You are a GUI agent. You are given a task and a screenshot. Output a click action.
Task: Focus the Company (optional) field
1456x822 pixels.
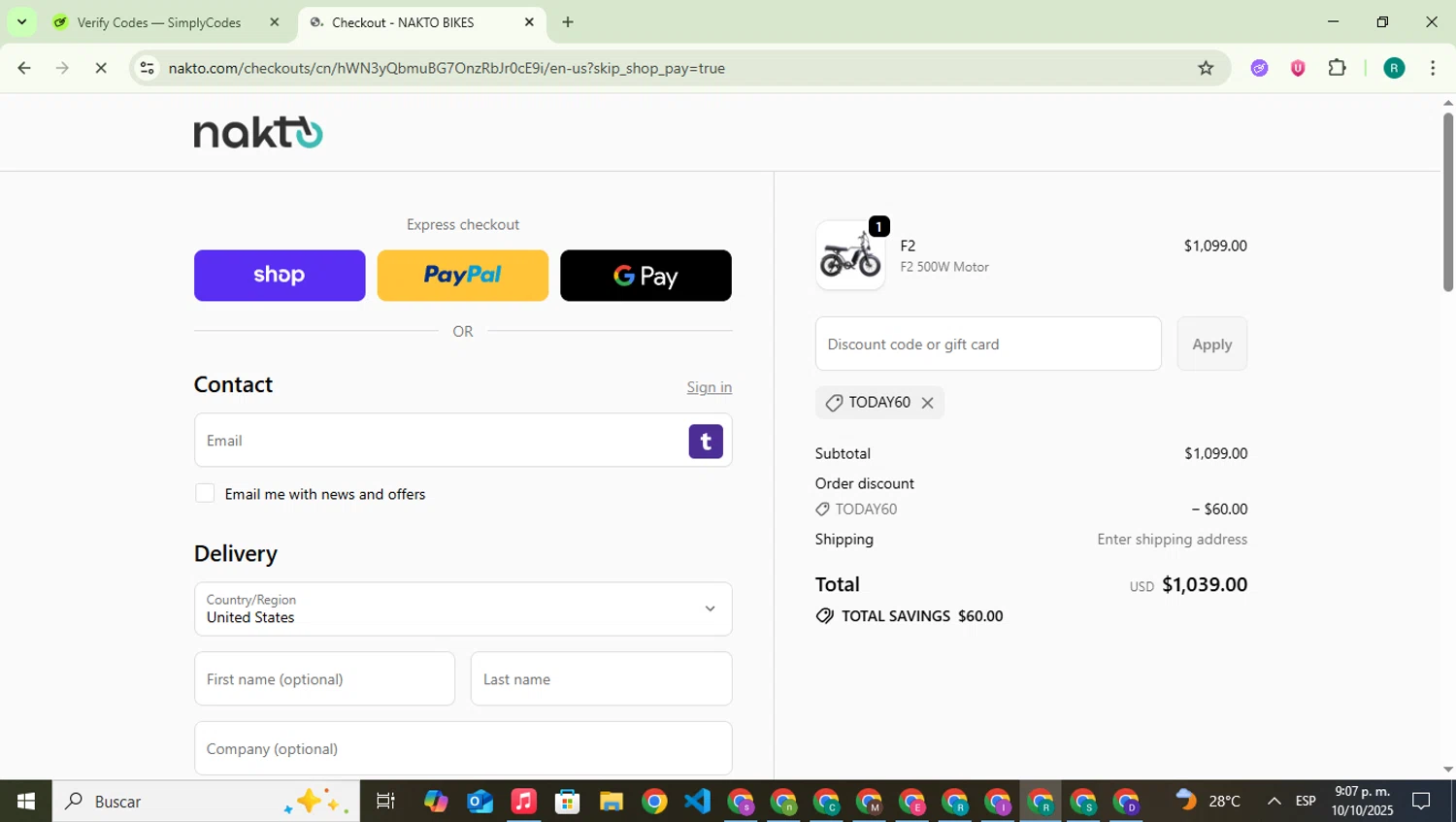[463, 748]
